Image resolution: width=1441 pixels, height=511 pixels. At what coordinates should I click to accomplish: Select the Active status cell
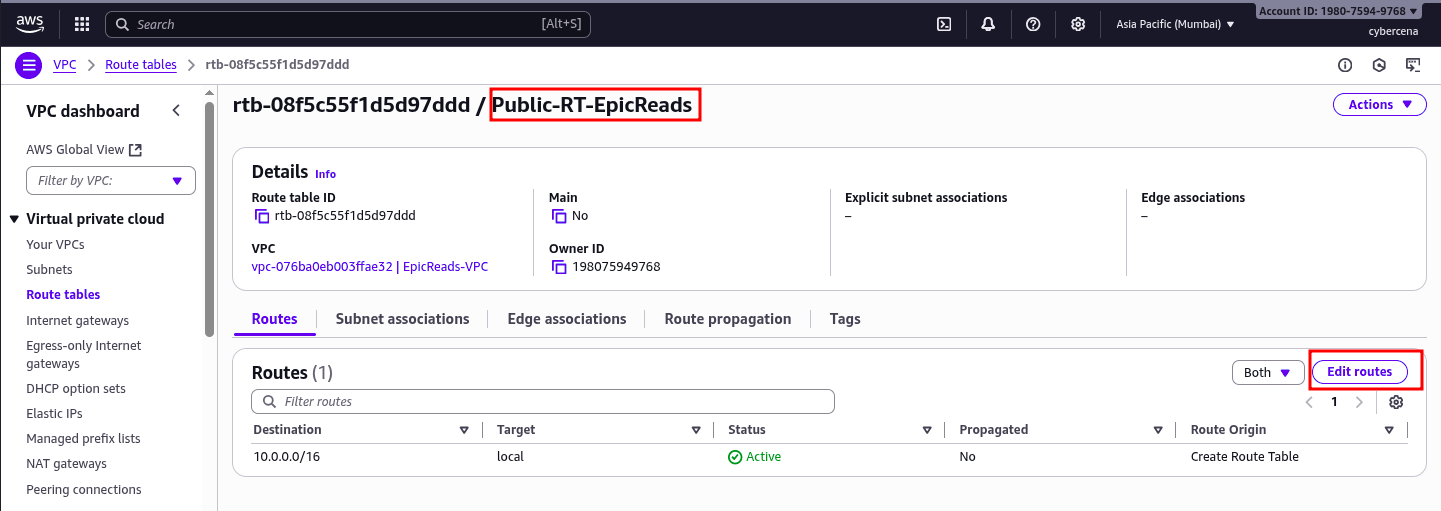pos(755,457)
